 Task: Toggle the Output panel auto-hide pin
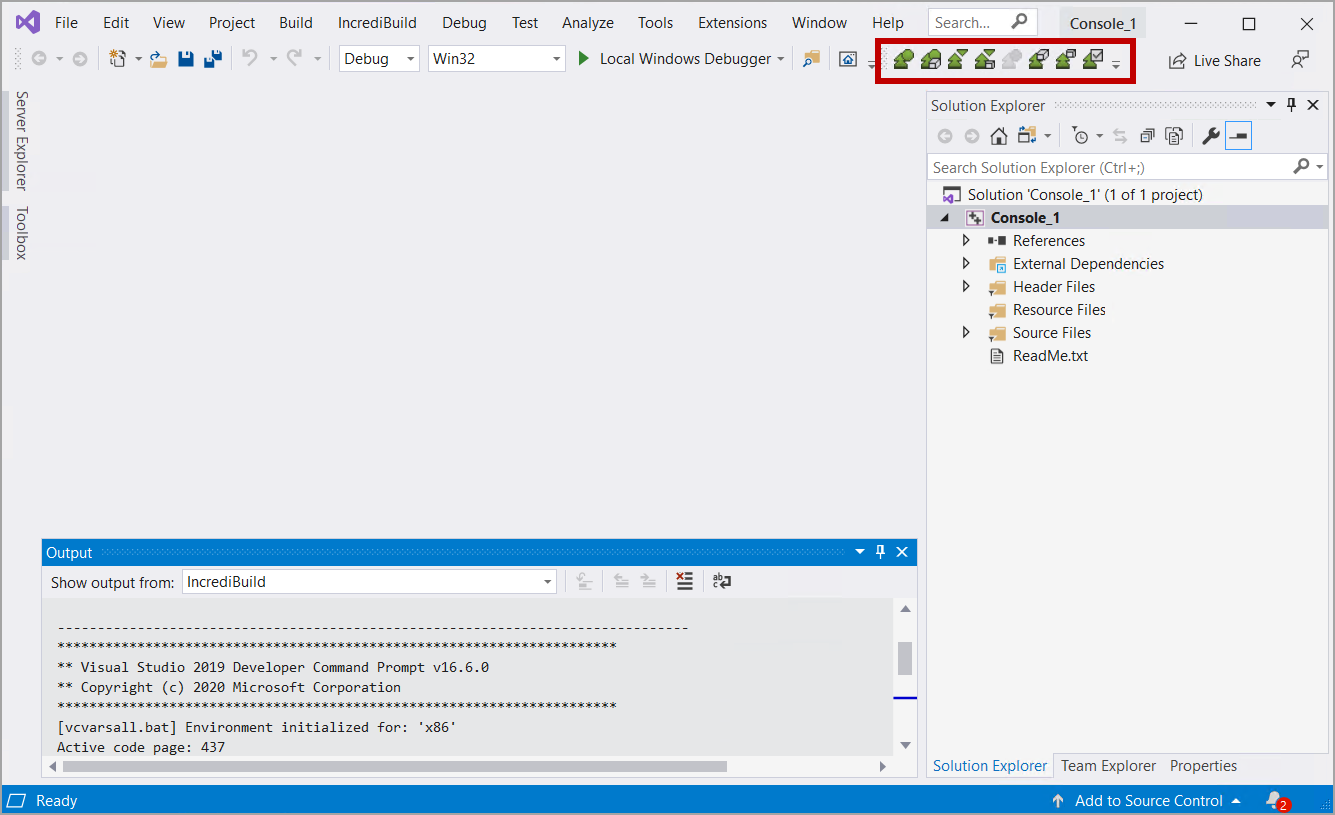(881, 552)
